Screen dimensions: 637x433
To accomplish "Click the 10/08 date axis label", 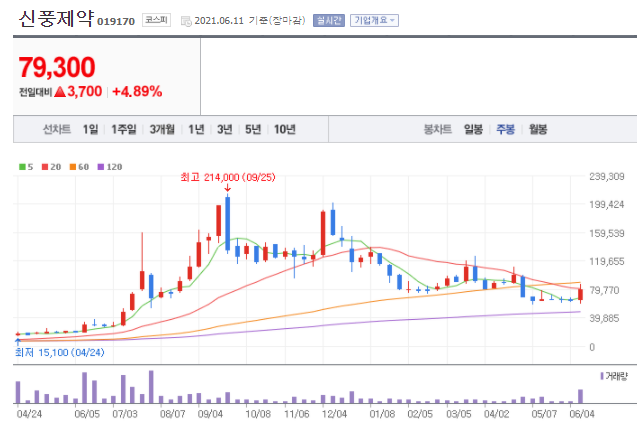I will (x=258, y=414).
